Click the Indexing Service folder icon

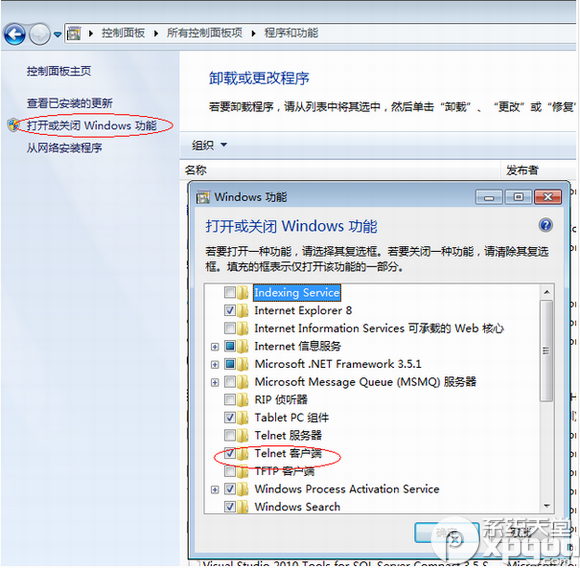(x=243, y=293)
